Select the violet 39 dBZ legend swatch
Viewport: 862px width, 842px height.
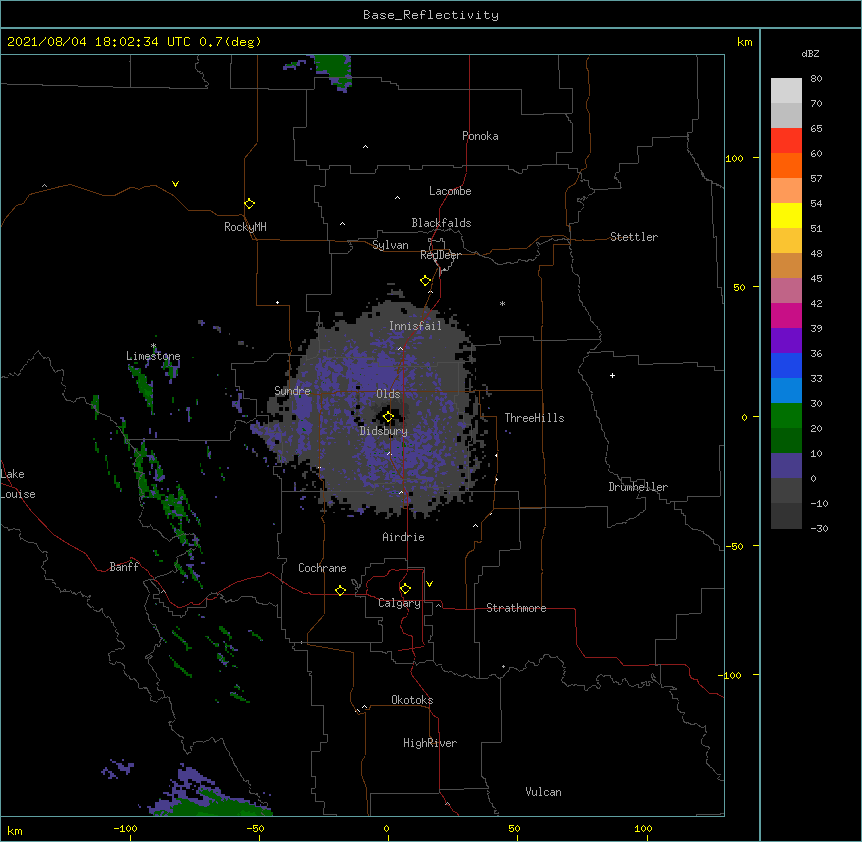pyautogui.click(x=786, y=341)
